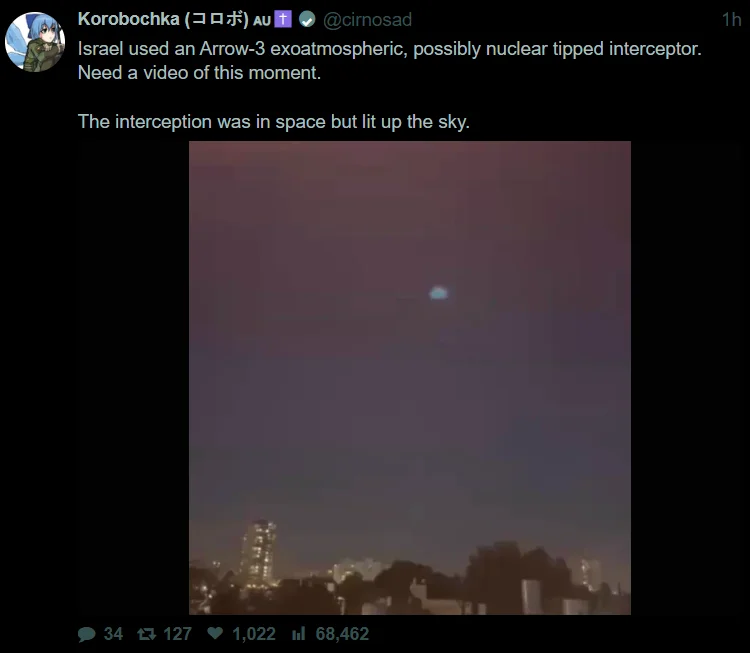The height and width of the screenshot is (653, 750).
Task: Click the retweet arrows icon
Action: pos(146,634)
